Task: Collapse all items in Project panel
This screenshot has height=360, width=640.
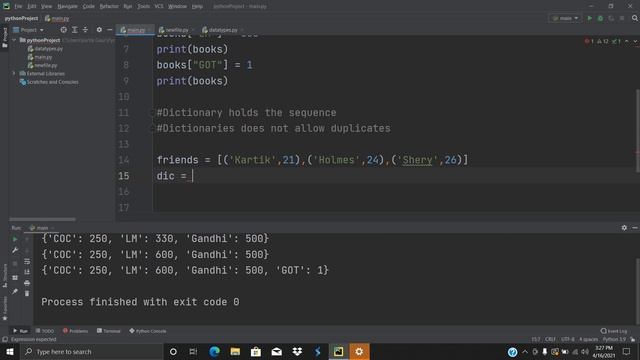Action: click(x=85, y=30)
